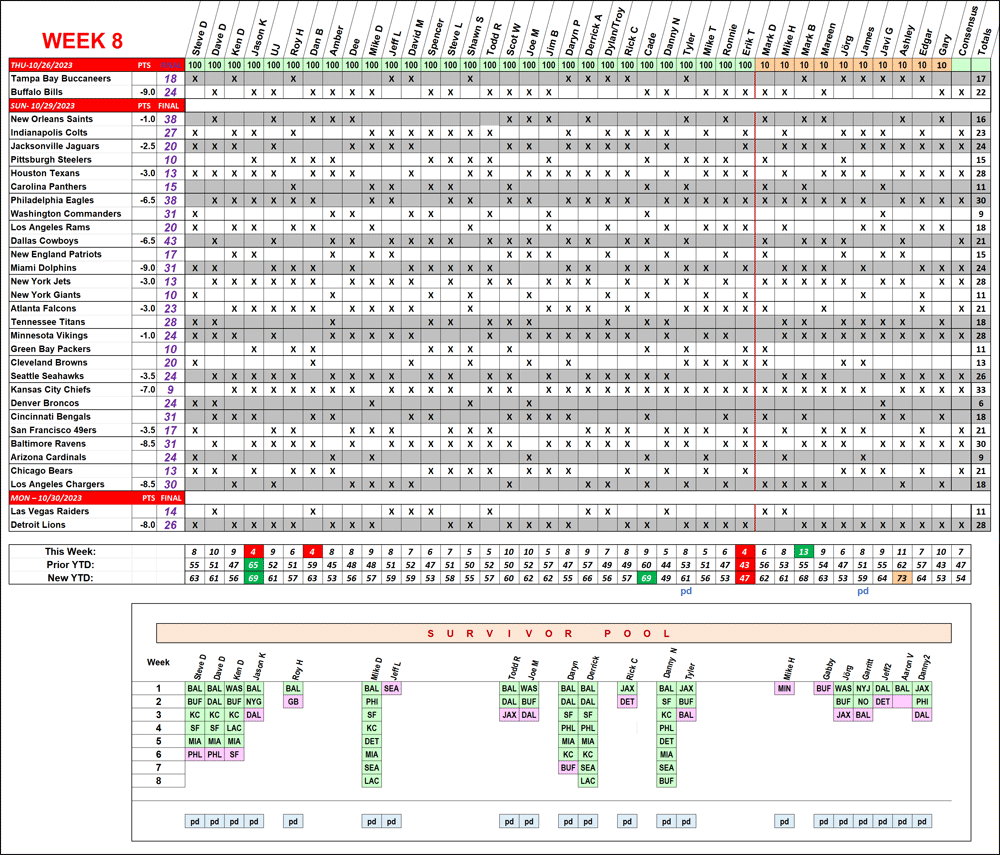Click the green 13 cell in This Week row
The height and width of the screenshot is (855, 1000).
click(x=803, y=552)
